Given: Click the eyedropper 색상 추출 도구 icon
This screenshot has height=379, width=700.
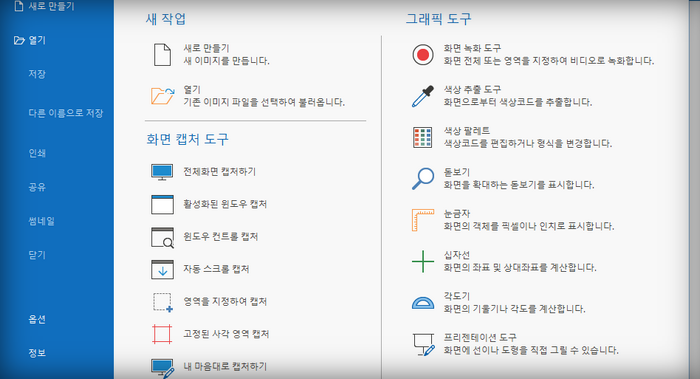Looking at the screenshot, I should [x=422, y=96].
